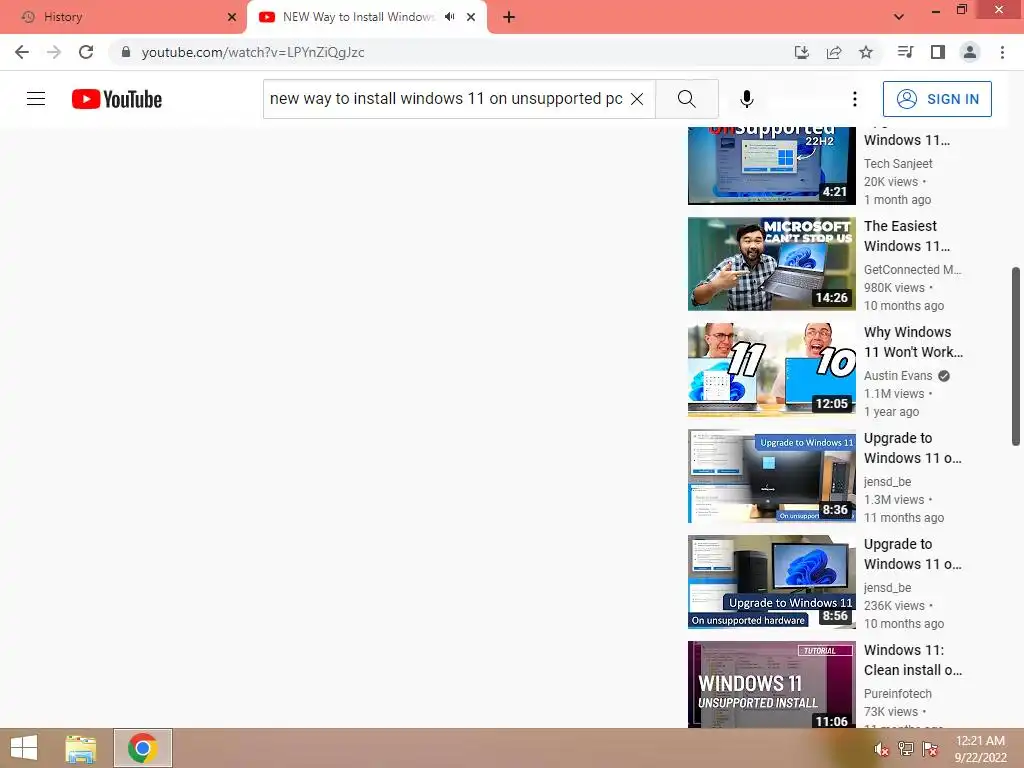Open the Windows 11 Unsupported Install thumbnail

[x=771, y=684]
